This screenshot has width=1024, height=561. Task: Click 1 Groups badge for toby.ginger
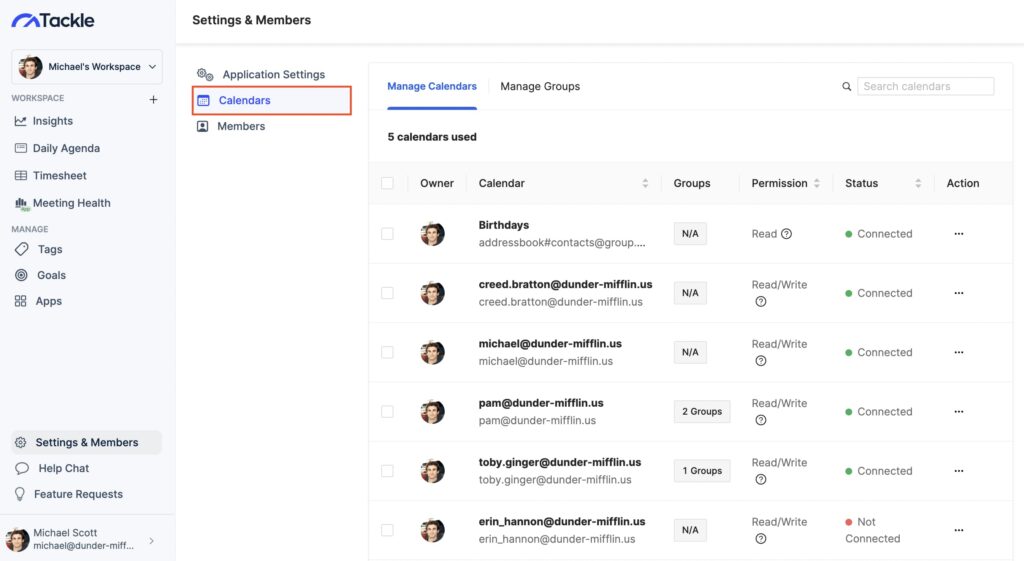702,471
